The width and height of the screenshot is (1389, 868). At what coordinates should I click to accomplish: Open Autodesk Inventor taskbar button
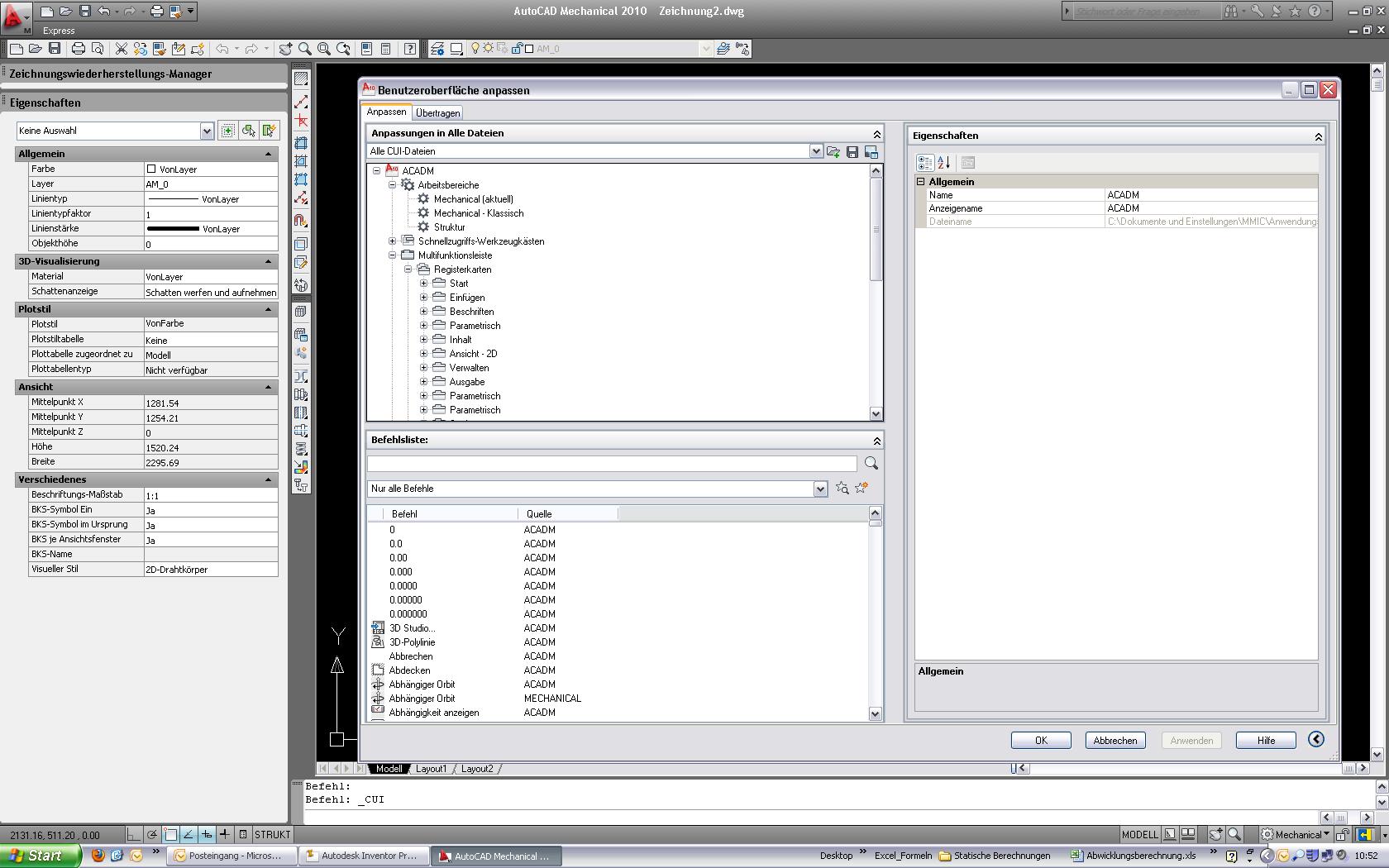coord(364,856)
